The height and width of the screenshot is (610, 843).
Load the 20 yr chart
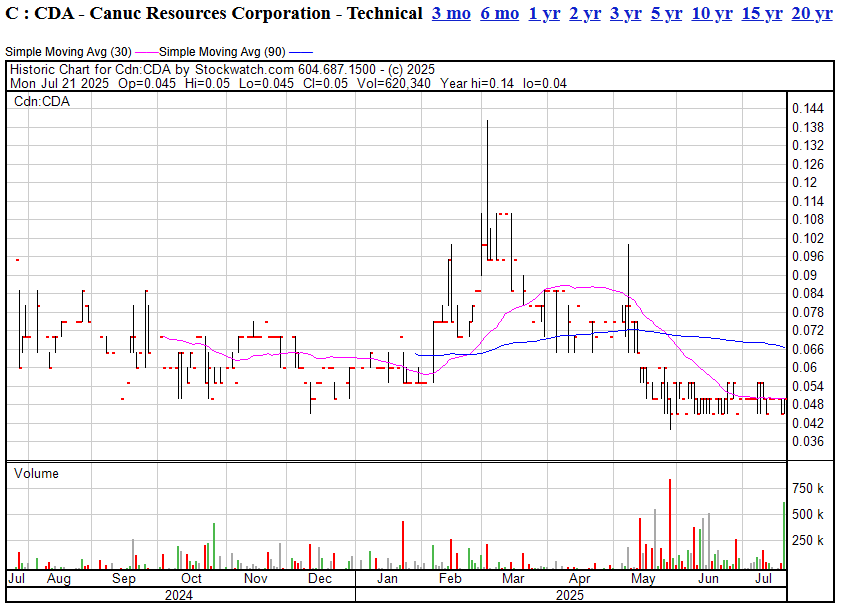click(812, 13)
